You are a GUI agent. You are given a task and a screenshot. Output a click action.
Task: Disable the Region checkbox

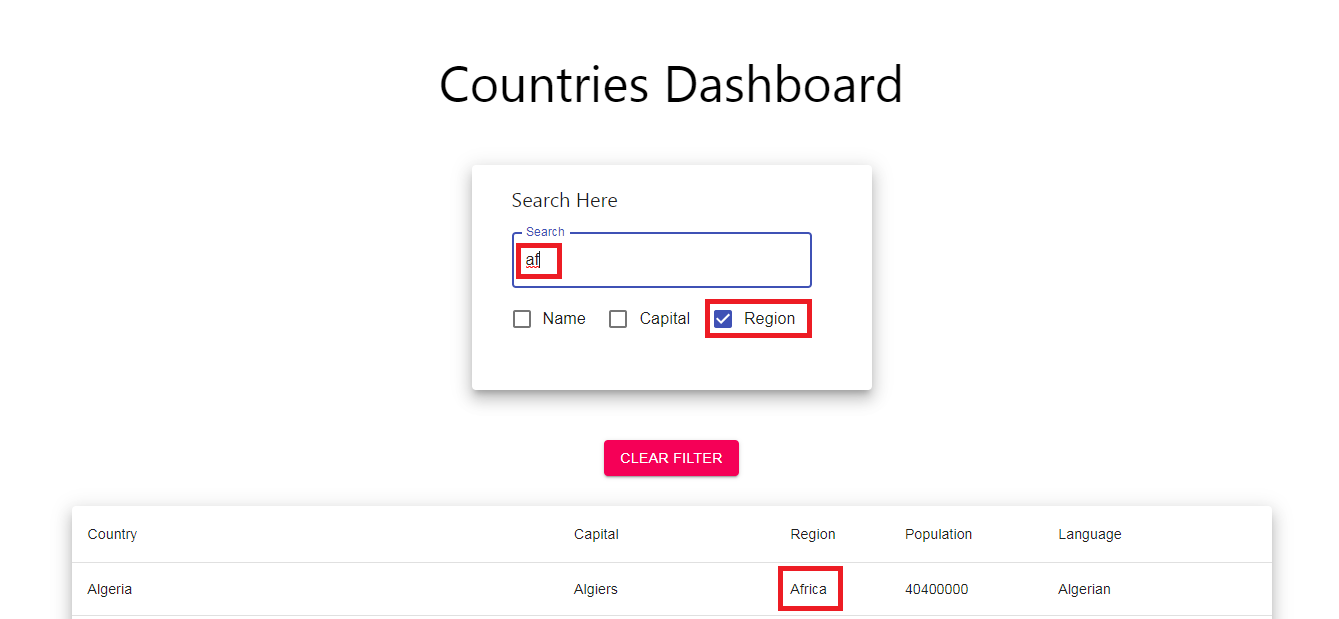[x=723, y=318]
